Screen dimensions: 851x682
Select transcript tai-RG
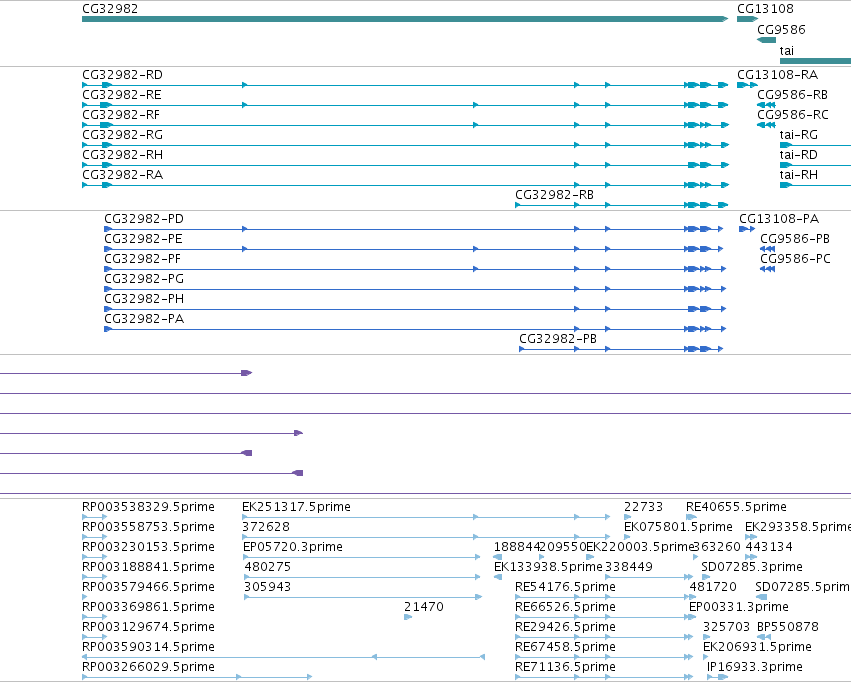(x=815, y=145)
